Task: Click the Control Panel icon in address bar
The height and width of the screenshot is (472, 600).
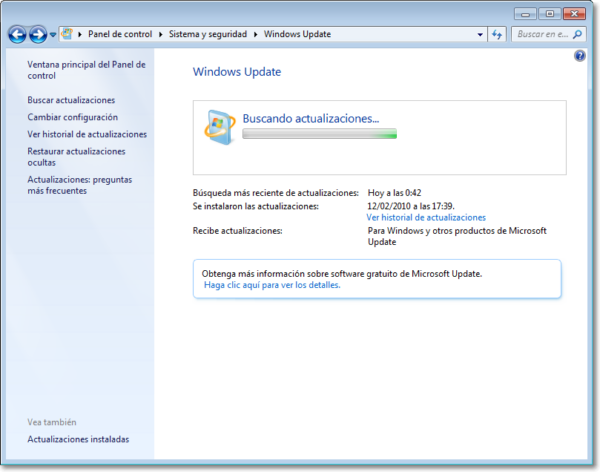Action: 67,34
